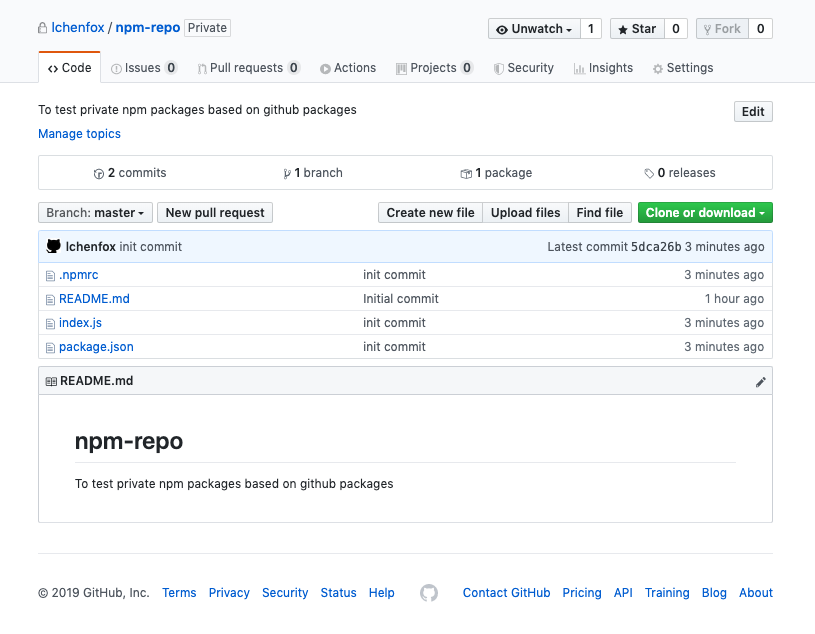Image resolution: width=815 pixels, height=634 pixels.
Task: Open latest commit hash 5dca26b
Action: point(656,247)
